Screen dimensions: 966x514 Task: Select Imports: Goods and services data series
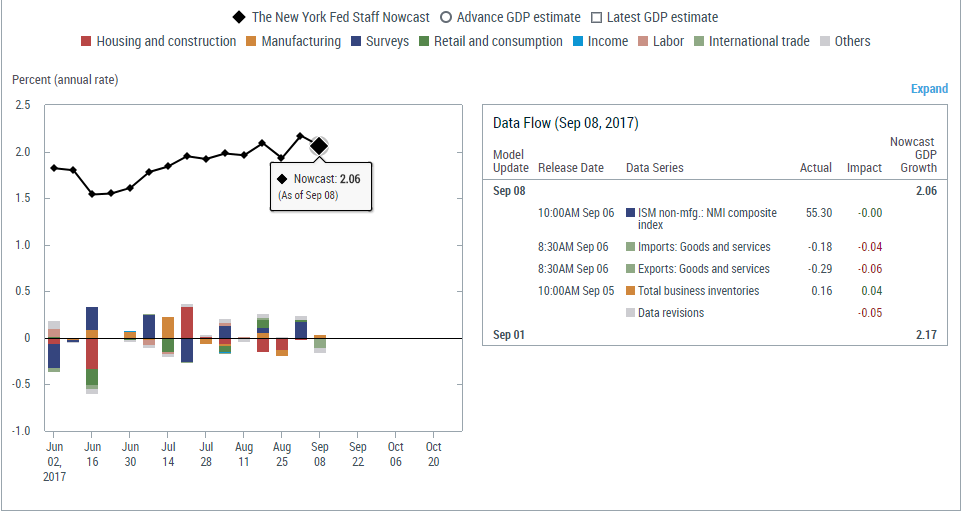pyautogui.click(x=704, y=246)
